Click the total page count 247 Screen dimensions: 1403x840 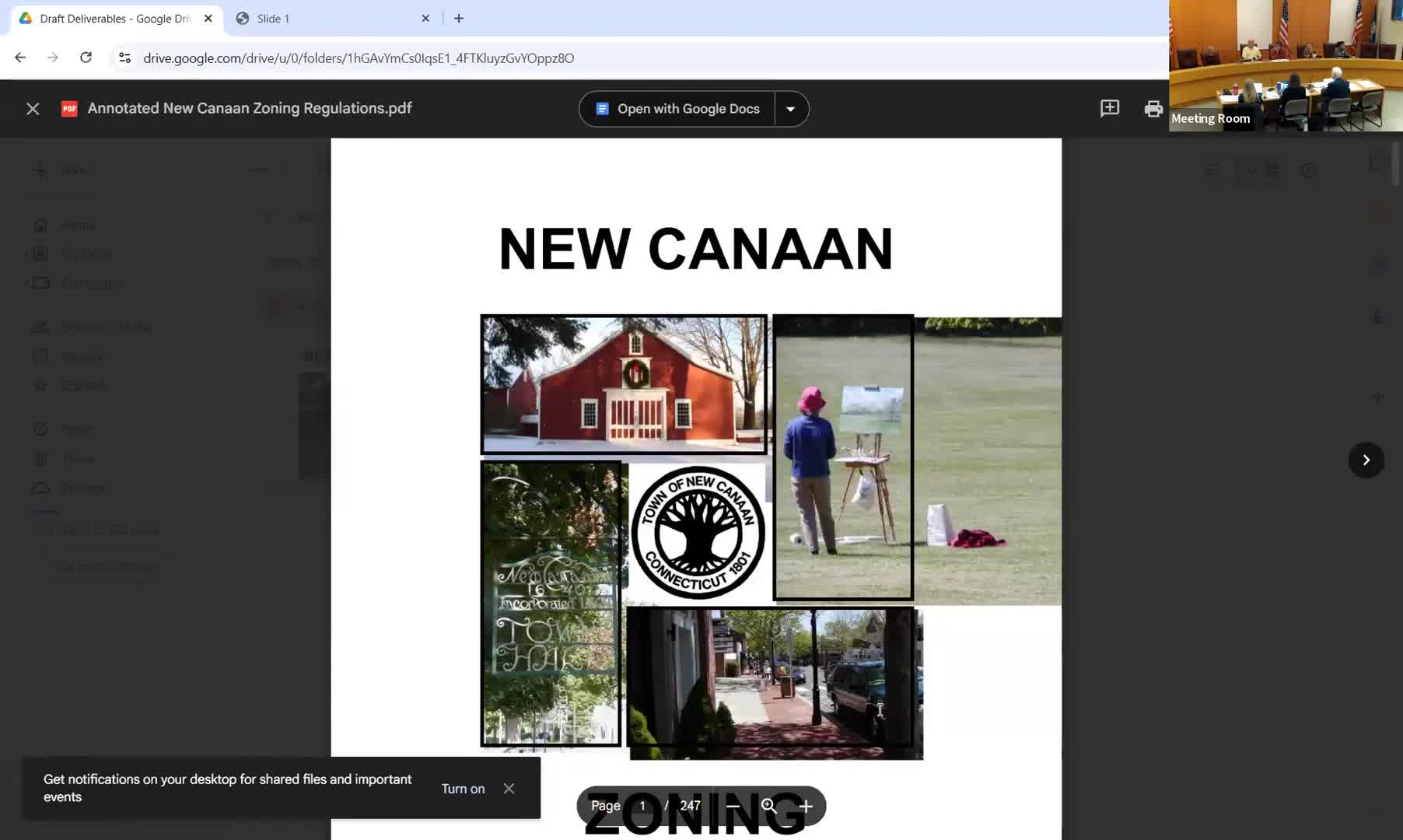coord(690,806)
